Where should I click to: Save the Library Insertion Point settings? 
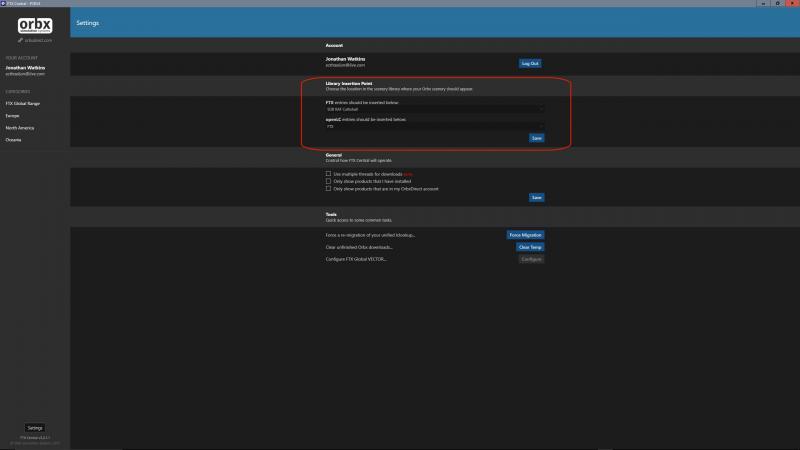coord(536,138)
